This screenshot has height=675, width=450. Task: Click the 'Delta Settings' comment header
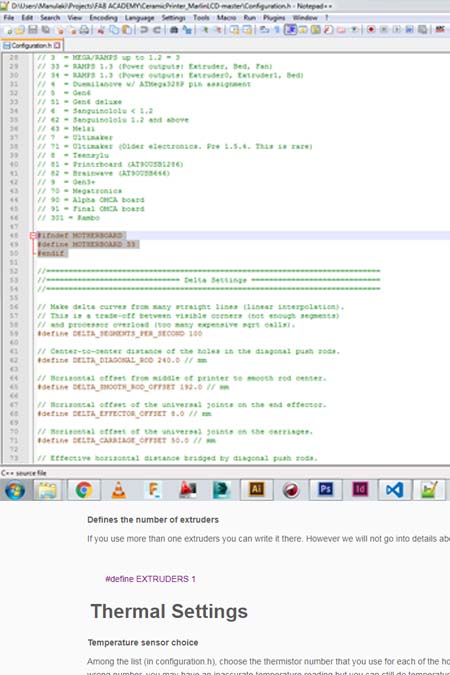pyautogui.click(x=215, y=280)
